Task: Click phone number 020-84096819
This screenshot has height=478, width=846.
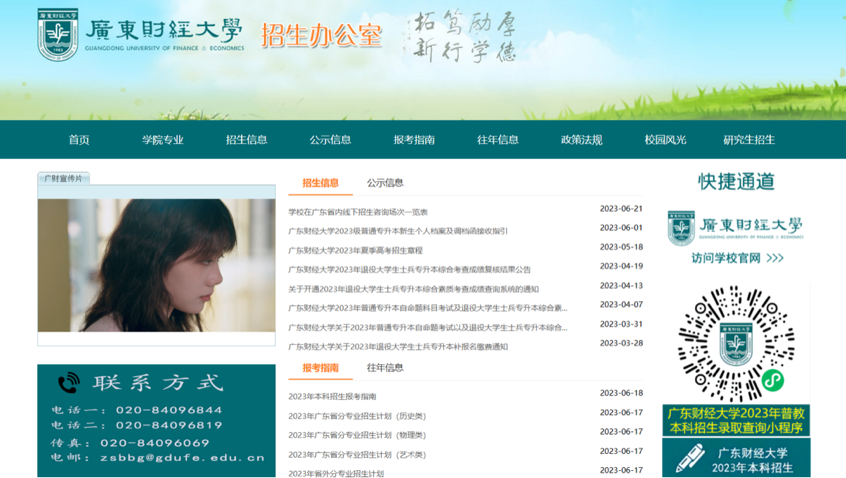Action: point(169,425)
